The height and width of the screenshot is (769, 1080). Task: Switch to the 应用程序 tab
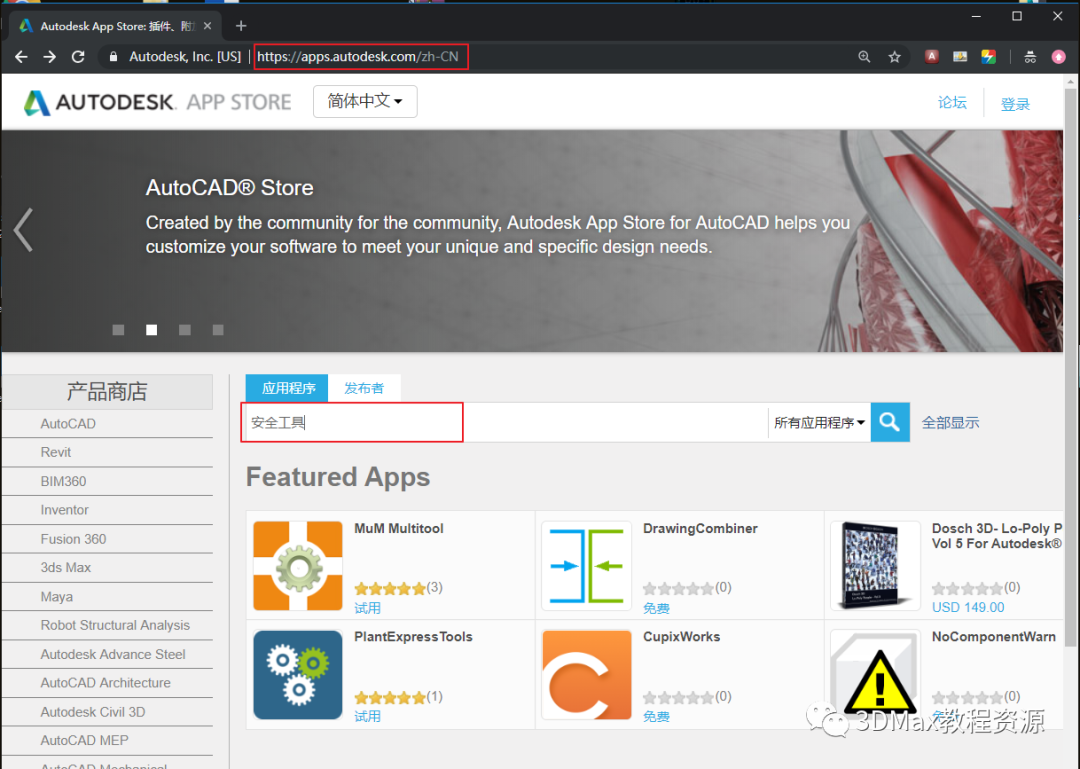point(287,388)
